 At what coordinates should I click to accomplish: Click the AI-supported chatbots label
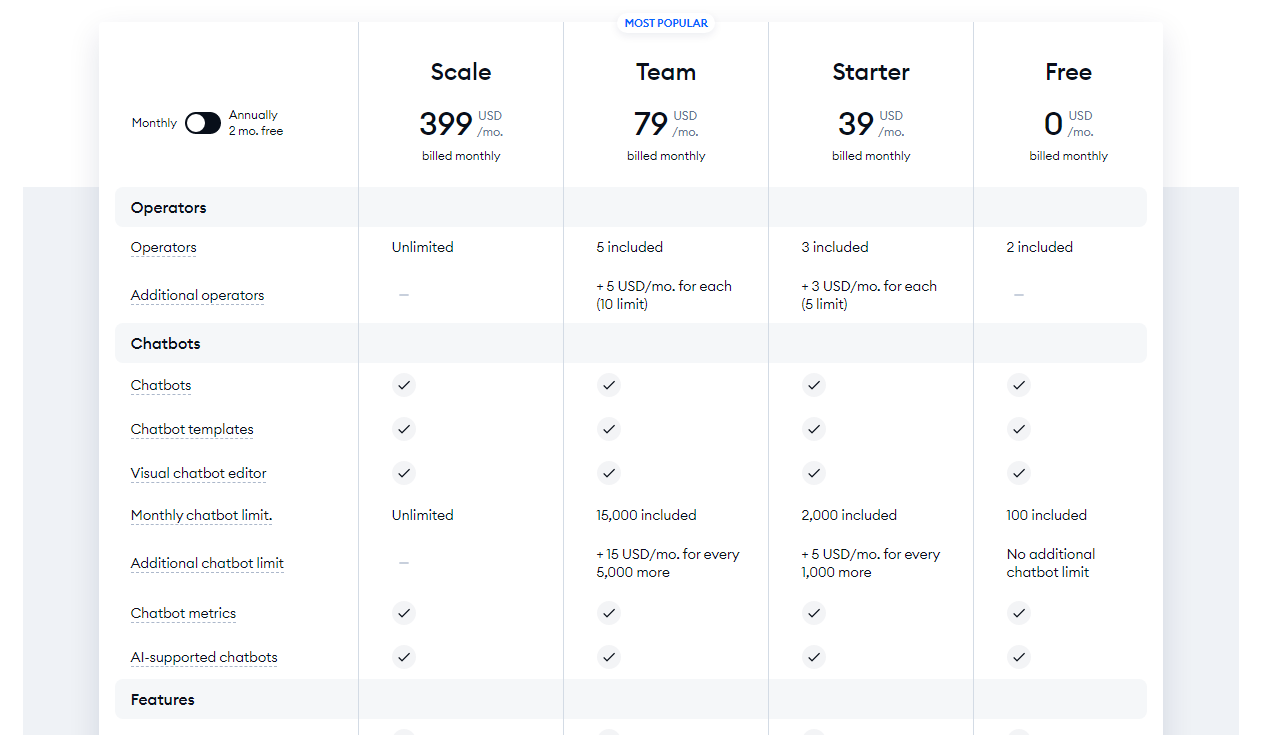coord(204,658)
